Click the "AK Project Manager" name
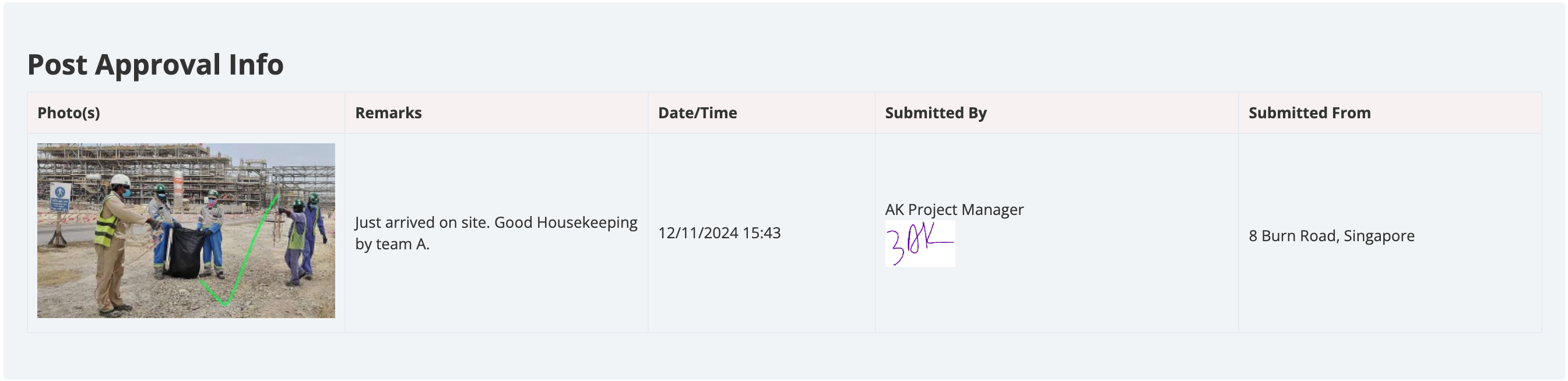1568x381 pixels. (954, 210)
